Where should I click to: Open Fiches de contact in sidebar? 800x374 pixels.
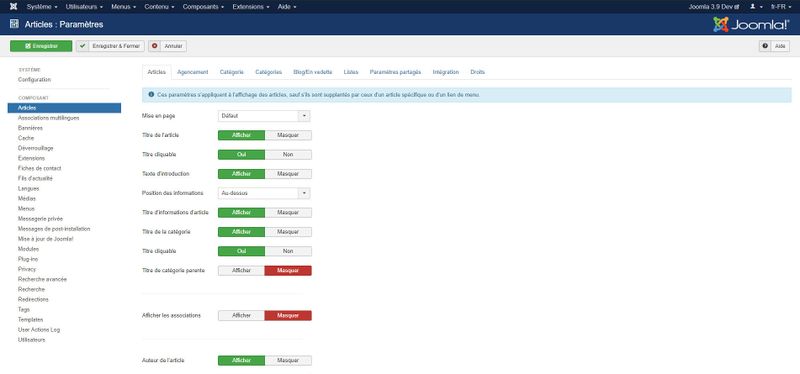[39, 168]
